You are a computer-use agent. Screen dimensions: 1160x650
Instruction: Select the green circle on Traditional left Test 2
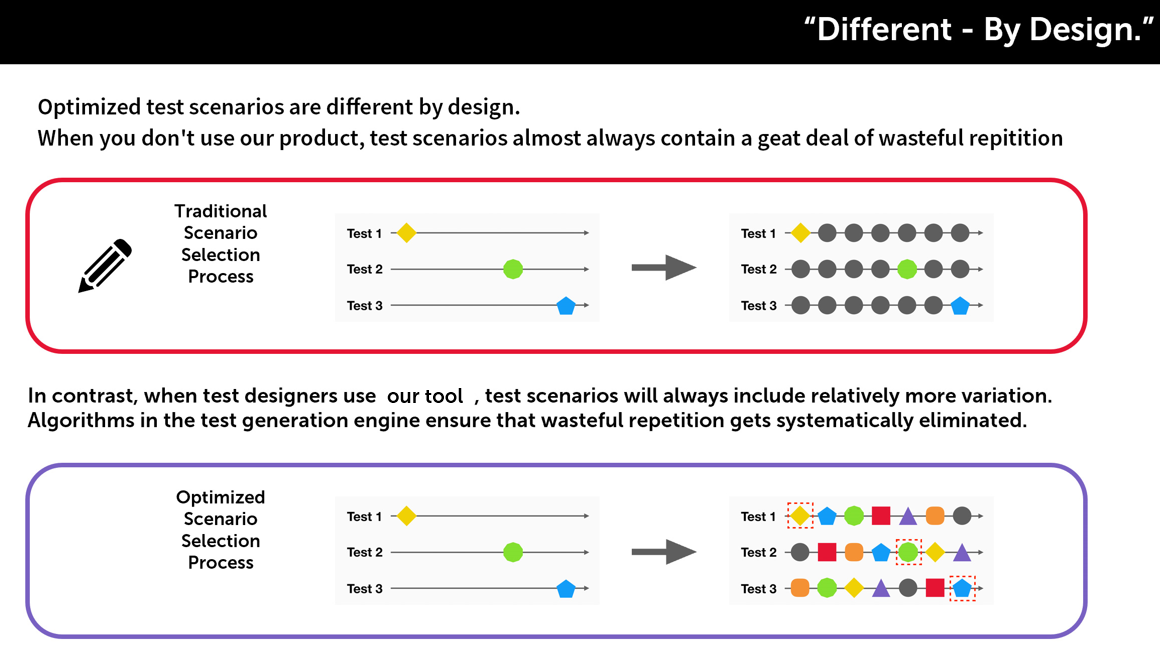click(x=513, y=269)
